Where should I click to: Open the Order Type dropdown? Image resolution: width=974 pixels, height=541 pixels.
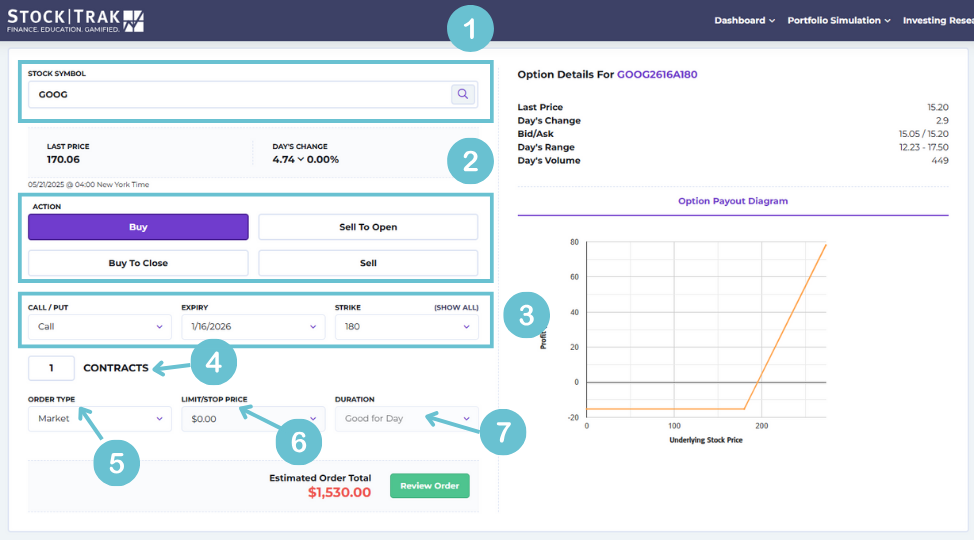point(99,419)
